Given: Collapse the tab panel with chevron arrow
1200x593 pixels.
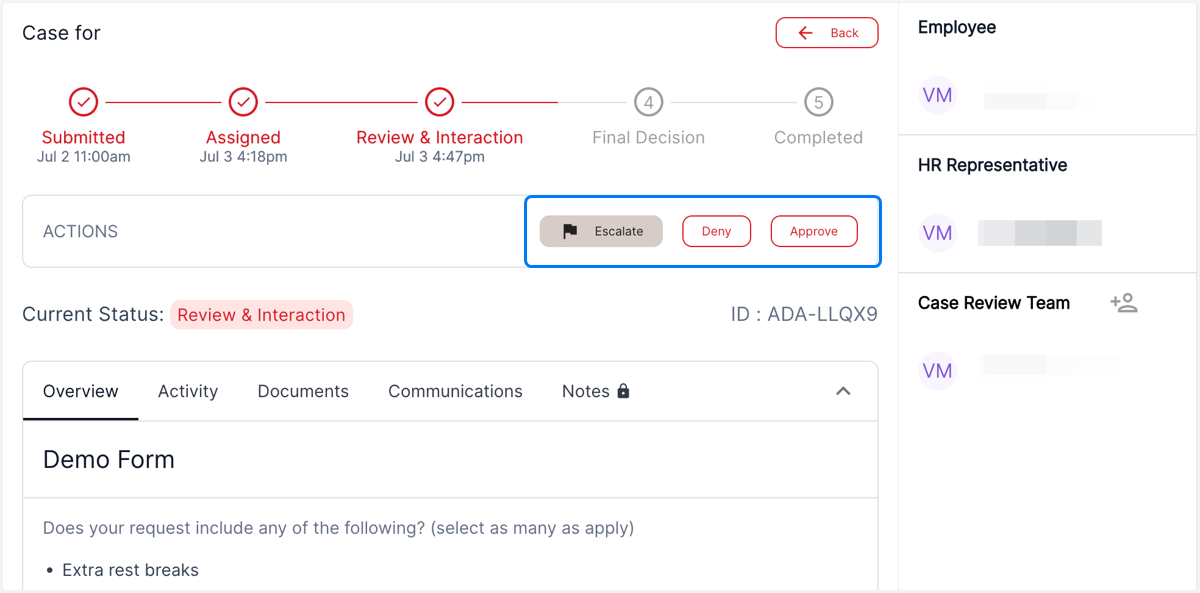Looking at the screenshot, I should [x=843, y=391].
